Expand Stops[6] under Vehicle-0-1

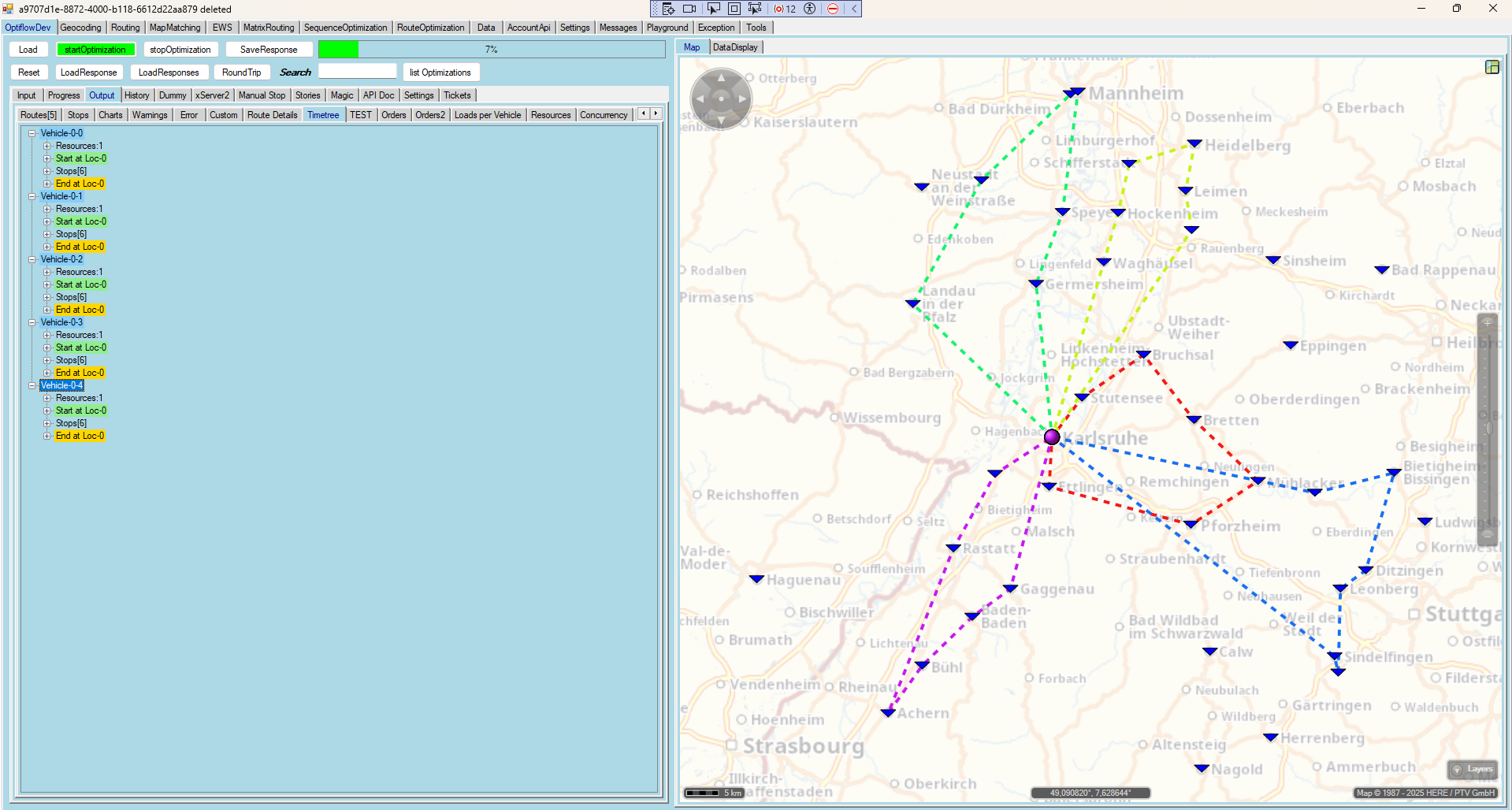(47, 234)
